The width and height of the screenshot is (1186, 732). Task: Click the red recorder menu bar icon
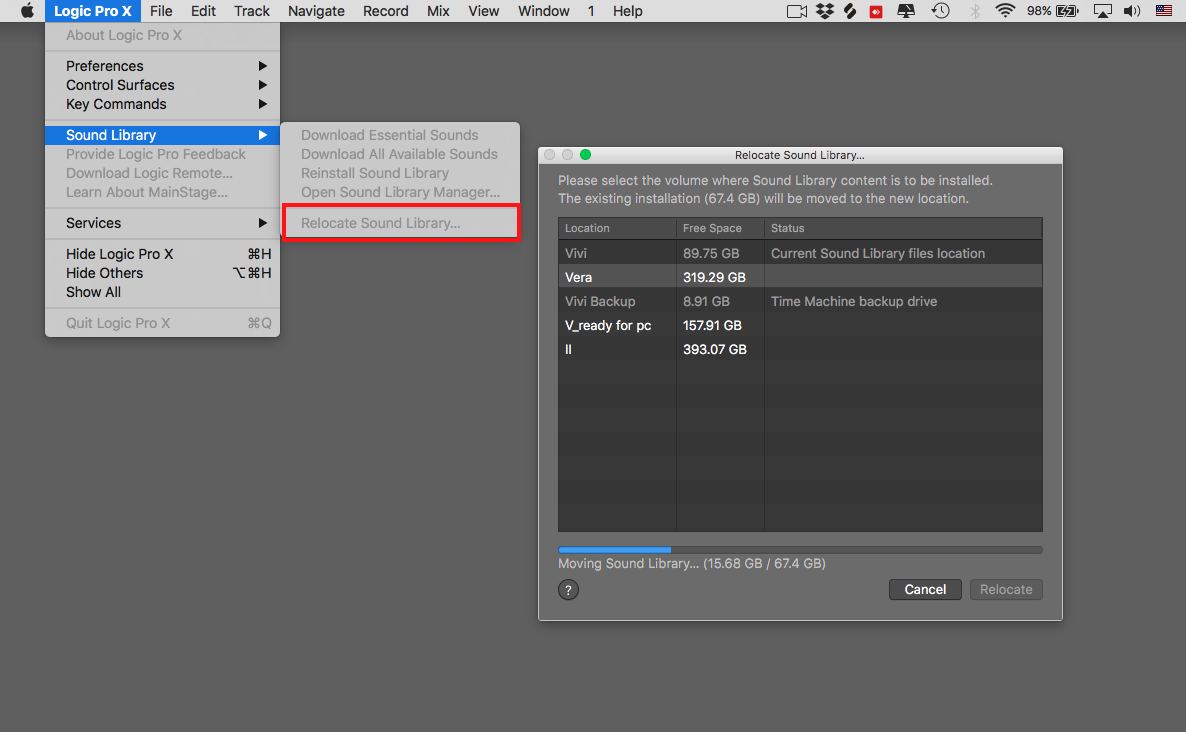[x=876, y=11]
